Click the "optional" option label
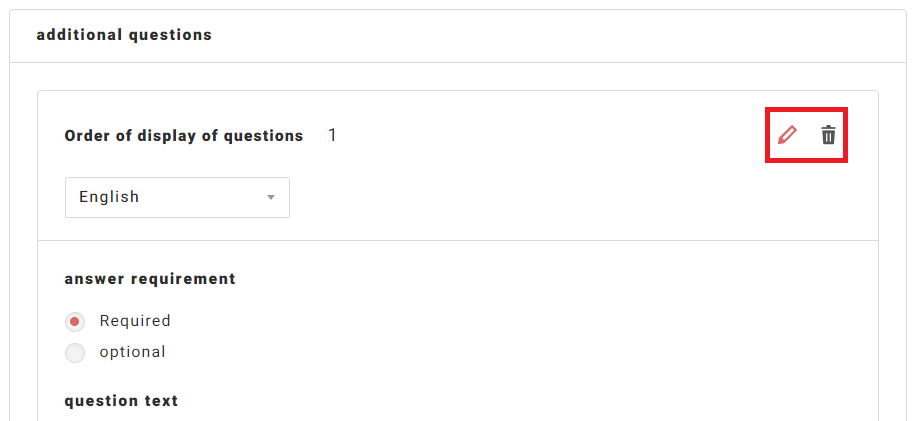 (132, 352)
